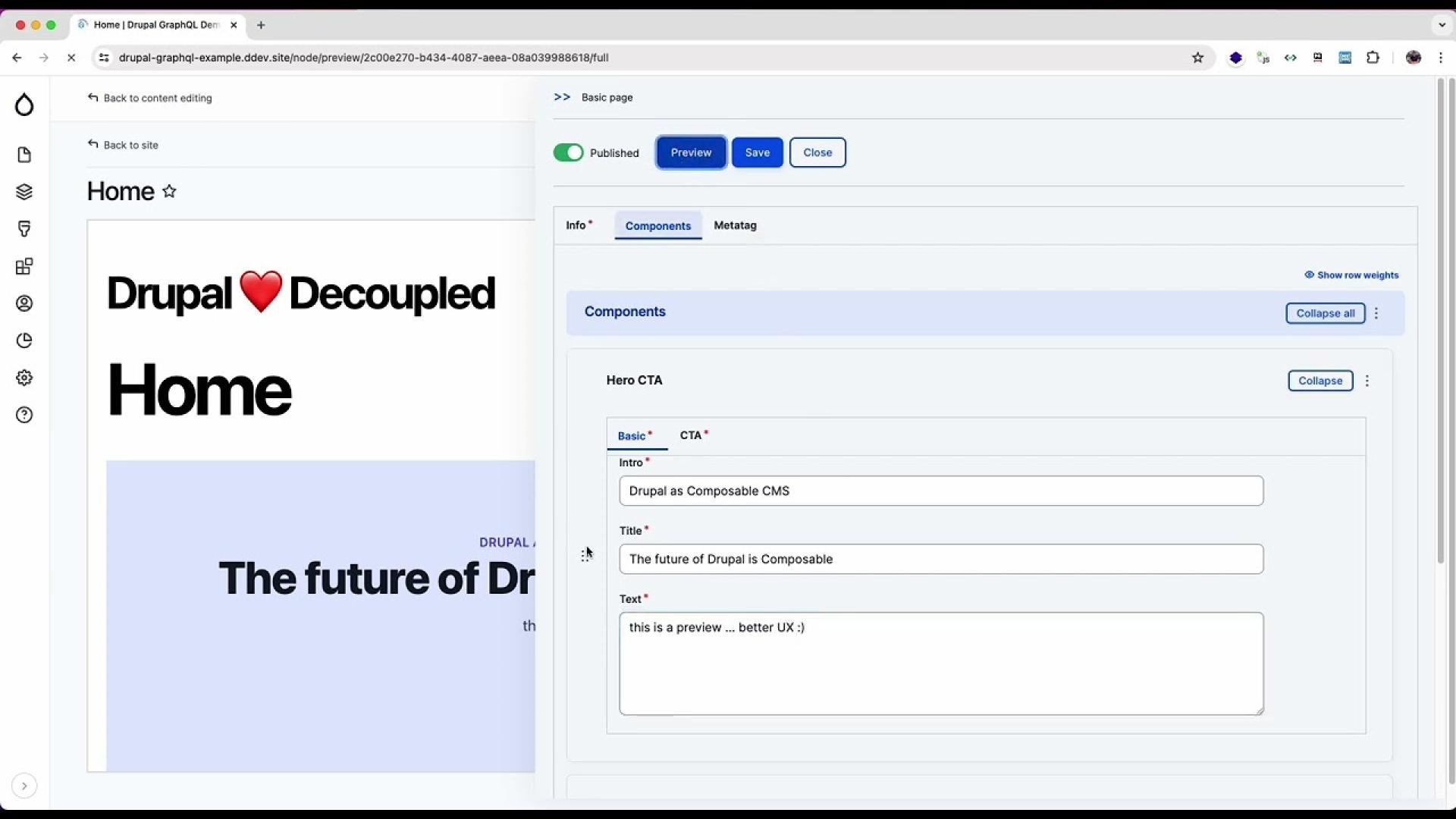This screenshot has height=819, width=1456.
Task: Click the edit panel vertical scrollbar
Action: (1440, 322)
